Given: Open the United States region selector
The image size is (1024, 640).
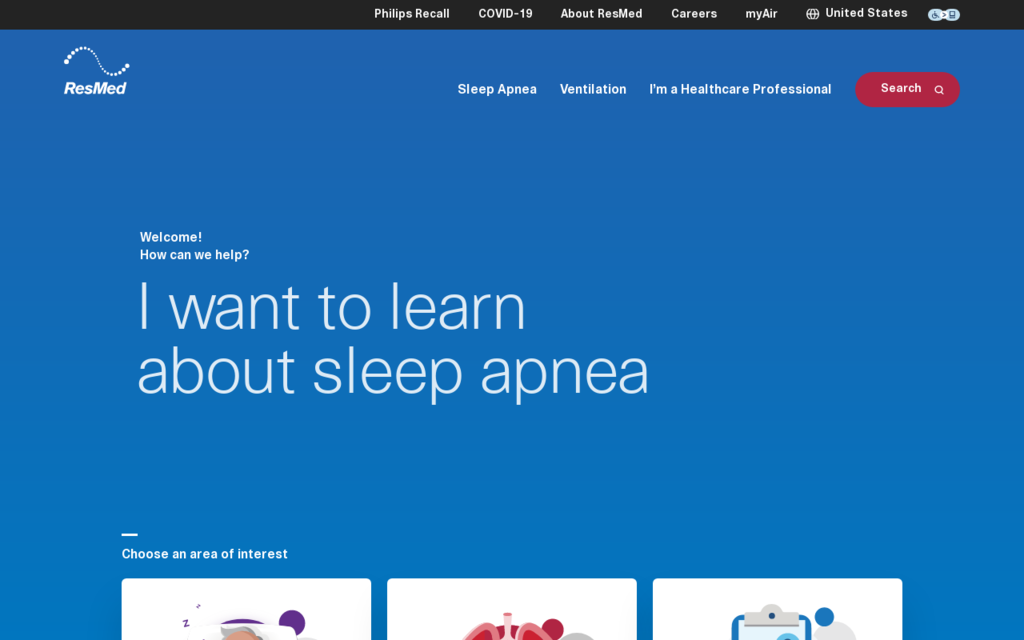Looking at the screenshot, I should (x=866, y=14).
